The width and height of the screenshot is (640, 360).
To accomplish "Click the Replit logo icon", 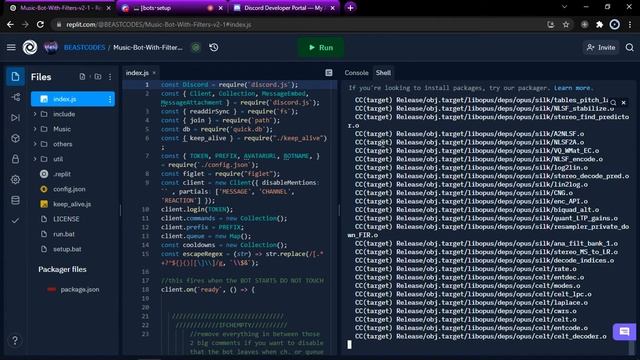I will pyautogui.click(x=30, y=47).
